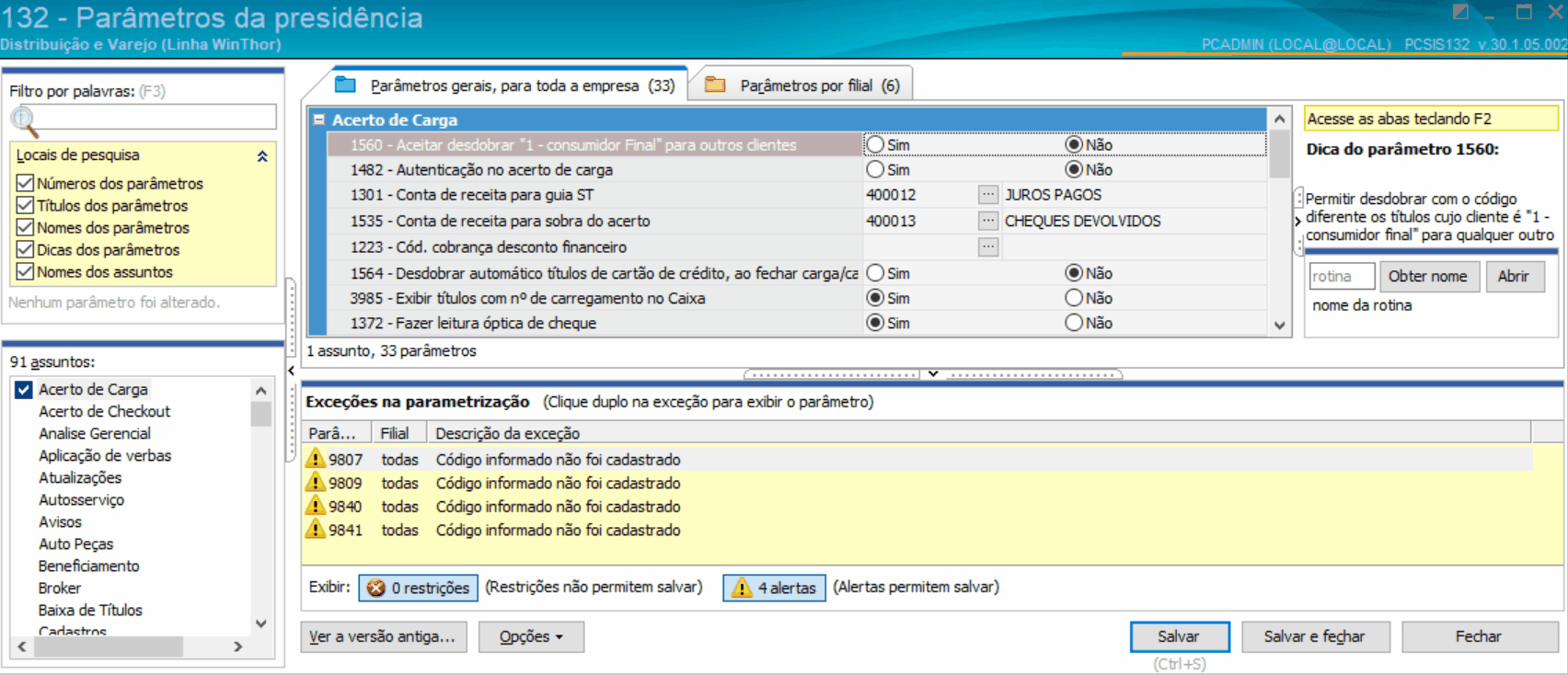This screenshot has height=675, width=1568.
Task: Click the parameters list scroll-up arrow
Action: coord(1279,120)
